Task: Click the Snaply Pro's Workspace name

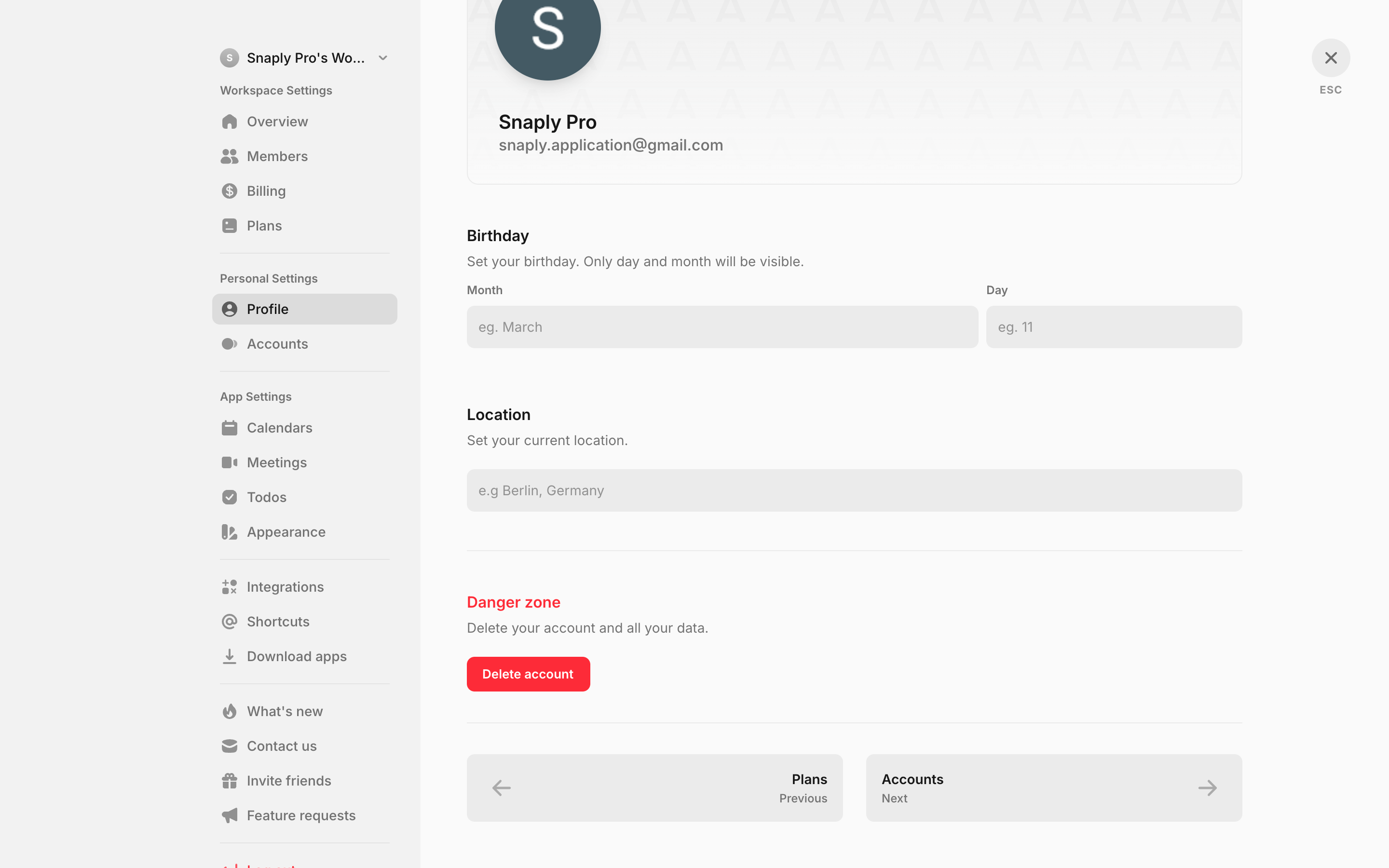Action: (305, 58)
